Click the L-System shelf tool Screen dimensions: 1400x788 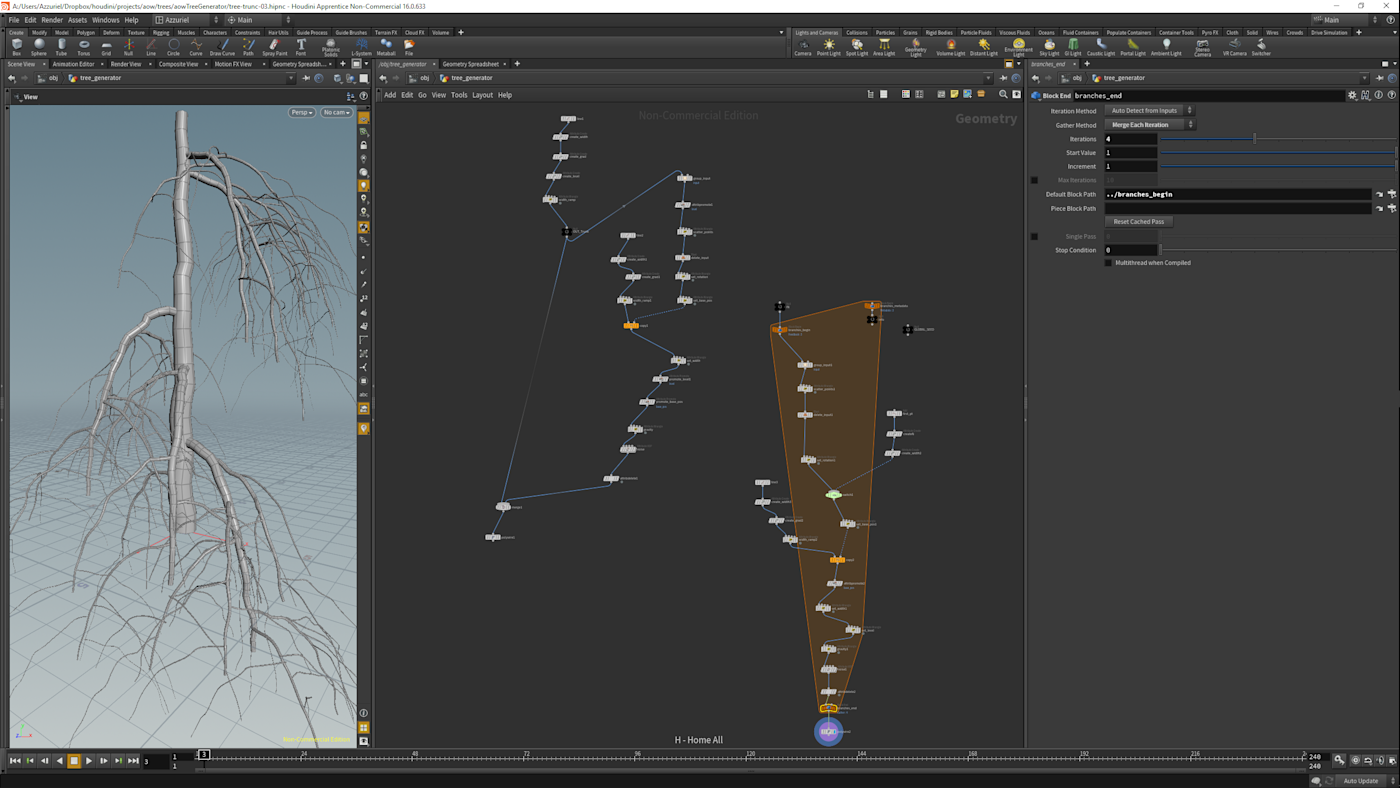pyautogui.click(x=361, y=46)
